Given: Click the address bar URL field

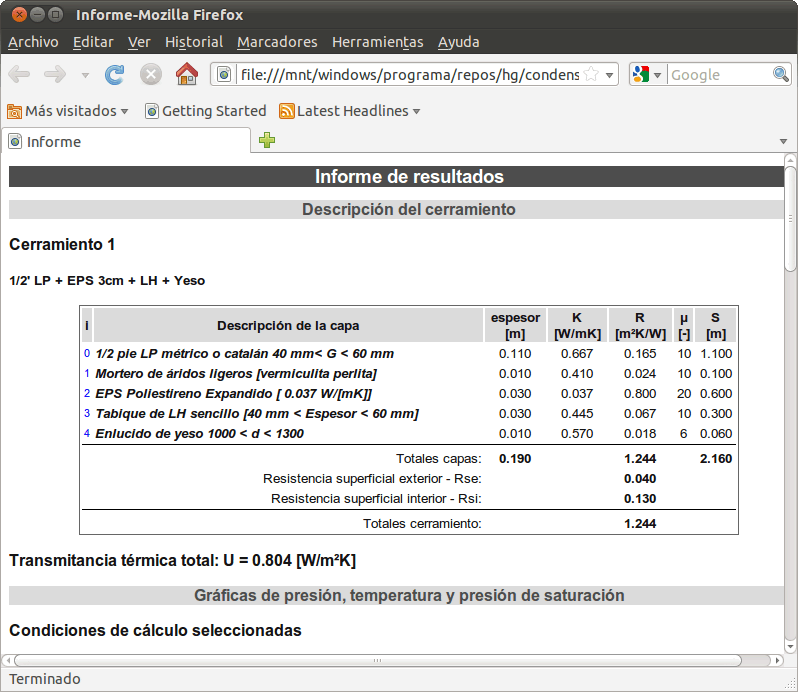Looking at the screenshot, I should tap(410, 75).
